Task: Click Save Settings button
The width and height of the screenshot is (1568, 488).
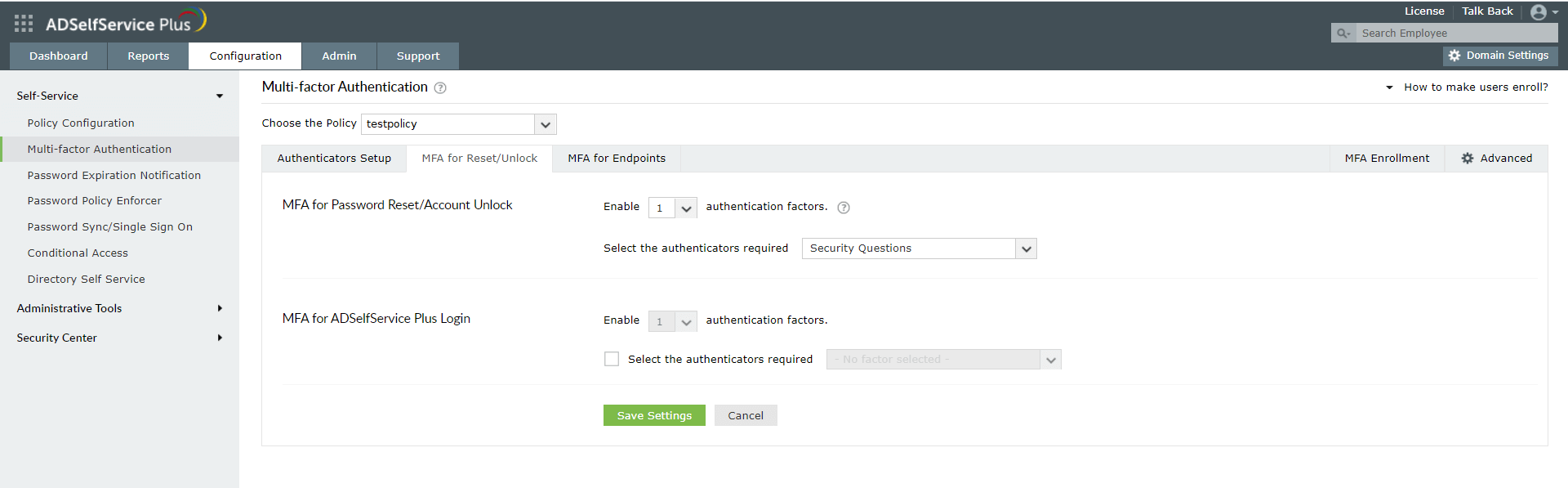Action: click(x=654, y=415)
